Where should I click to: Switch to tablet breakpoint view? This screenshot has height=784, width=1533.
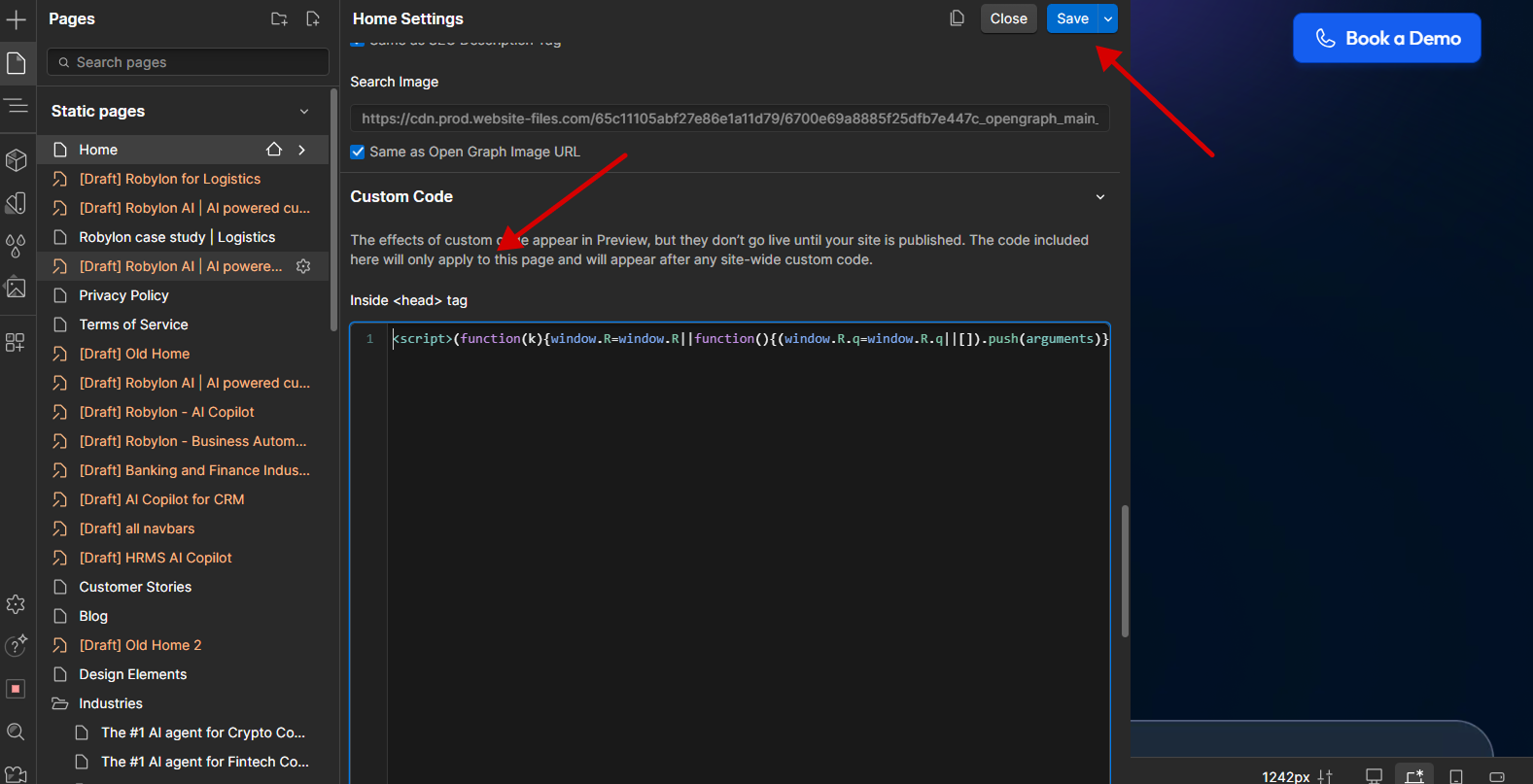(x=1456, y=776)
